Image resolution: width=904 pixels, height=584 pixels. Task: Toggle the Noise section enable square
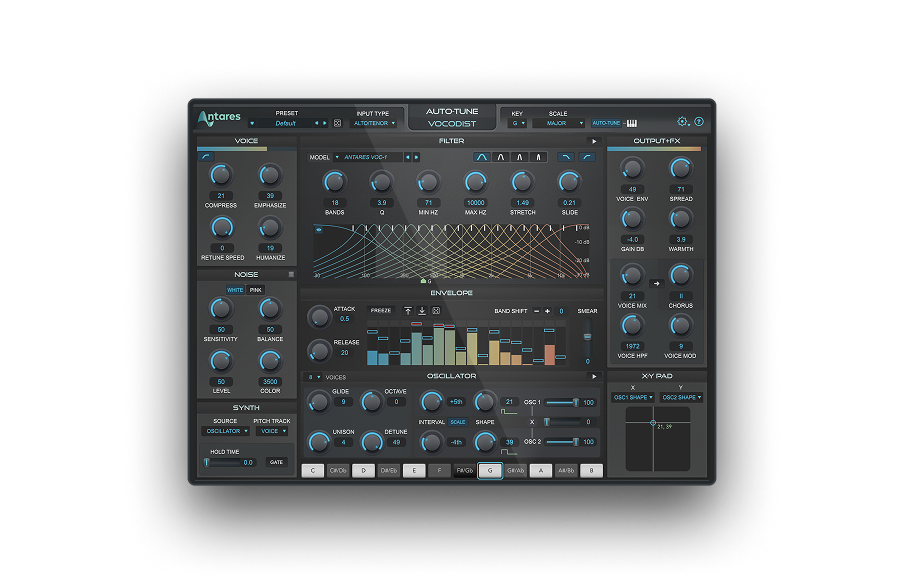(x=291, y=274)
